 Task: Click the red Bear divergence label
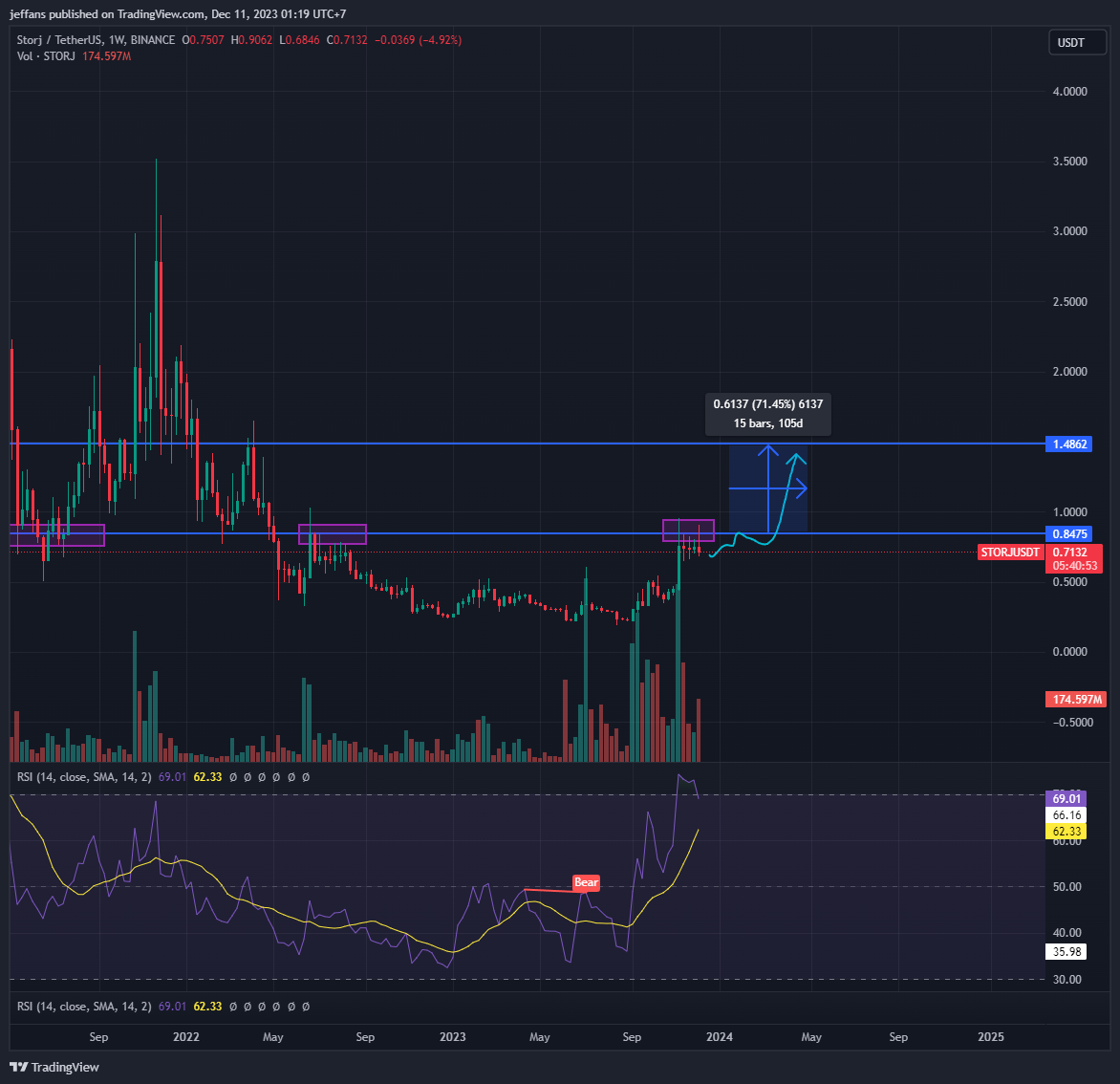pos(586,882)
